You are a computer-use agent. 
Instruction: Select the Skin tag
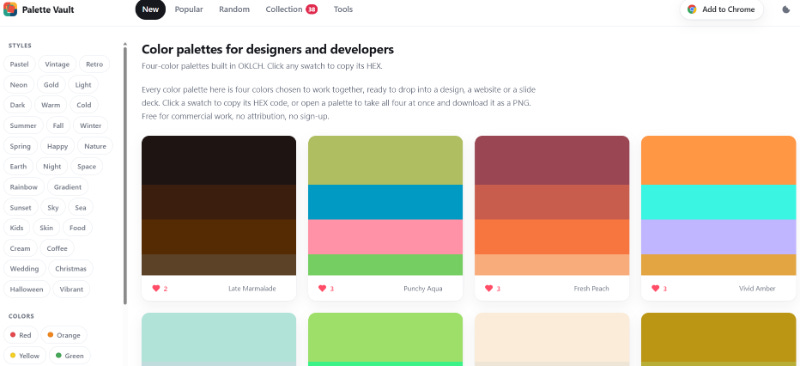click(x=46, y=228)
